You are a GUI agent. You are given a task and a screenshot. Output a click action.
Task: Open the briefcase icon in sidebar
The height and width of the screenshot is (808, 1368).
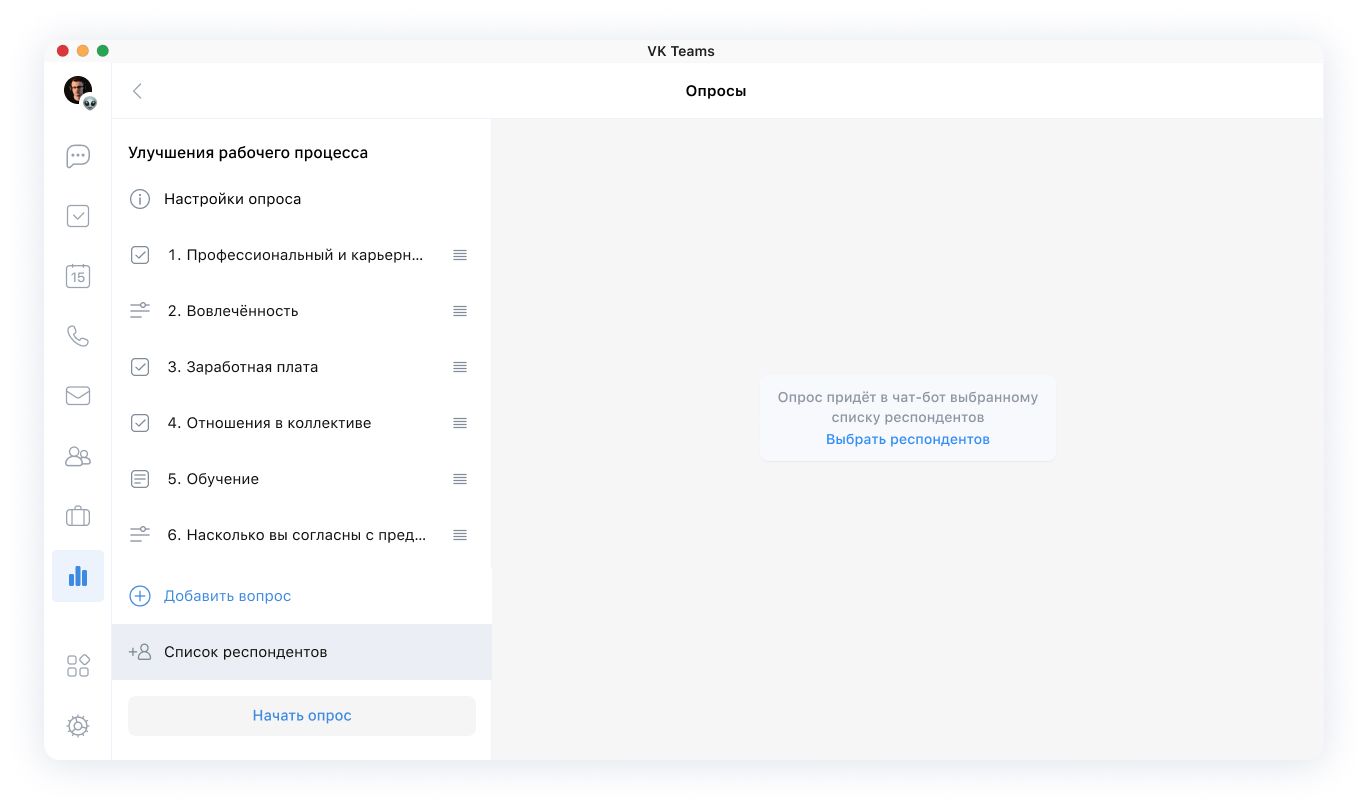click(x=78, y=516)
